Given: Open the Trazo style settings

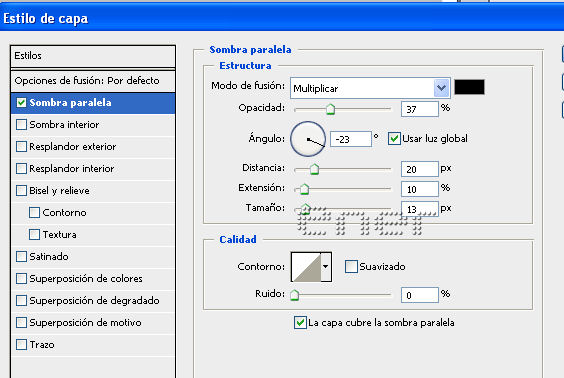Looking at the screenshot, I should coord(93,345).
